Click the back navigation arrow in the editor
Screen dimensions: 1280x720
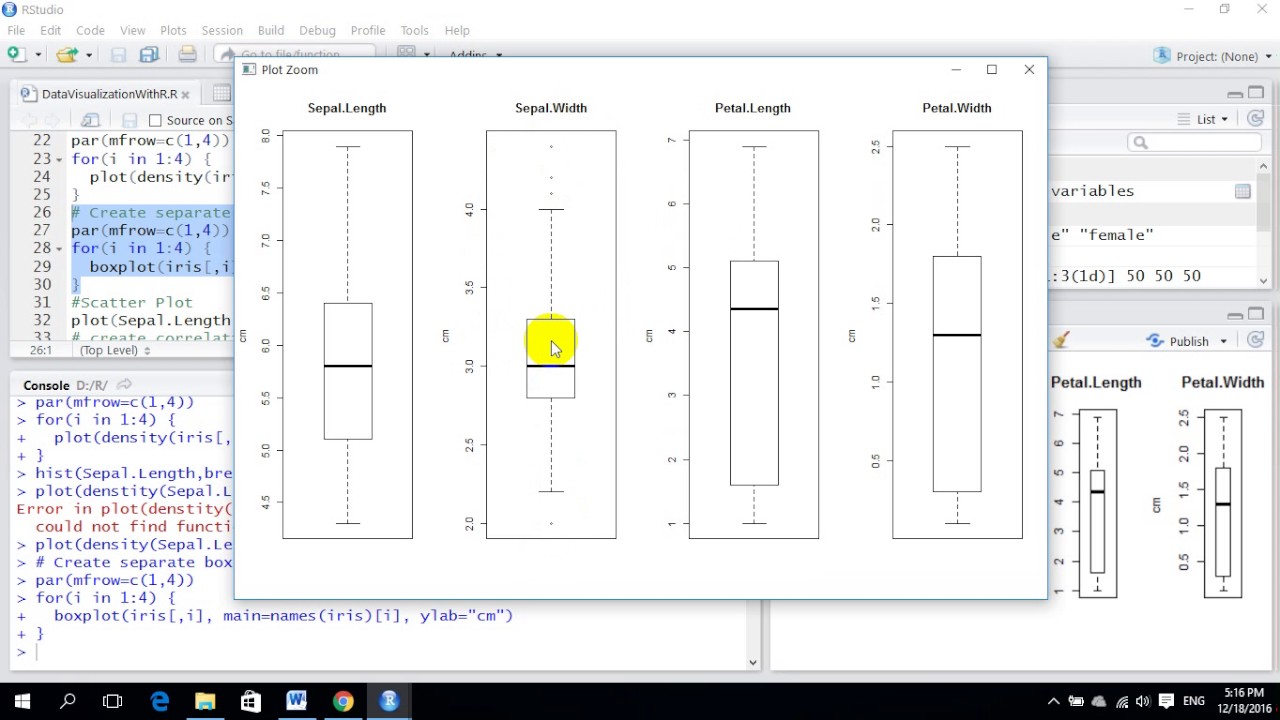point(29,120)
